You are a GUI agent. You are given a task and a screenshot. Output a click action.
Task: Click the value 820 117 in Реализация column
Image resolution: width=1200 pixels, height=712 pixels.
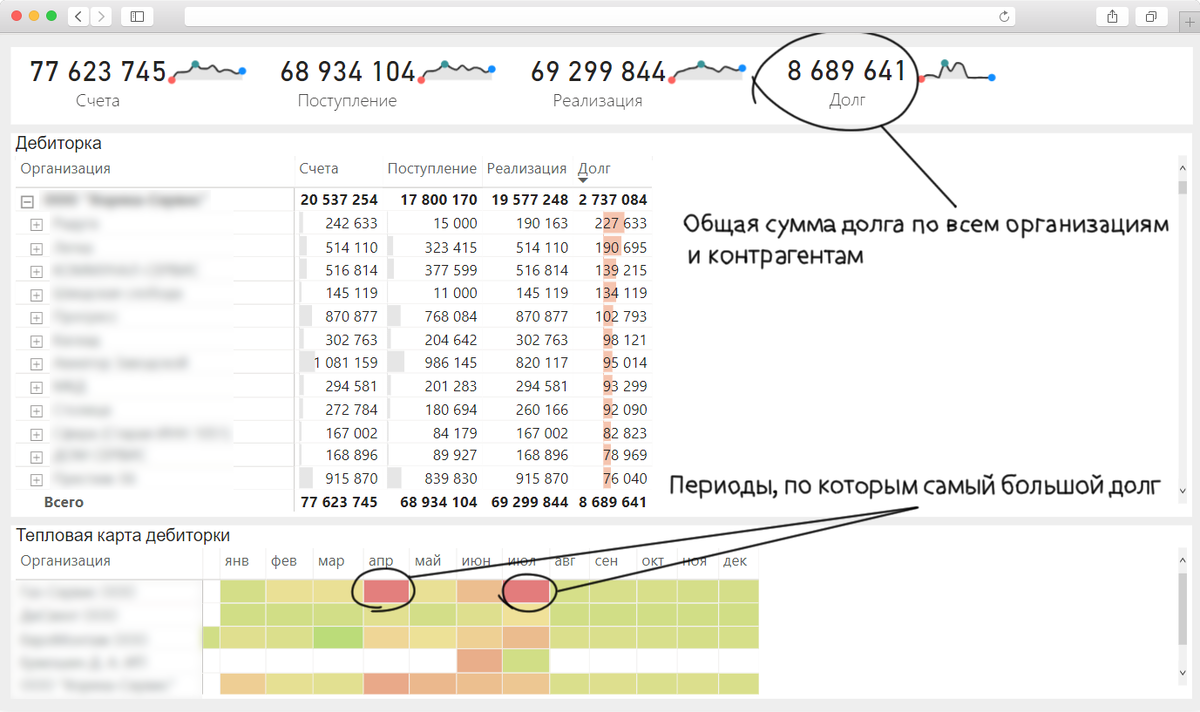(x=543, y=363)
